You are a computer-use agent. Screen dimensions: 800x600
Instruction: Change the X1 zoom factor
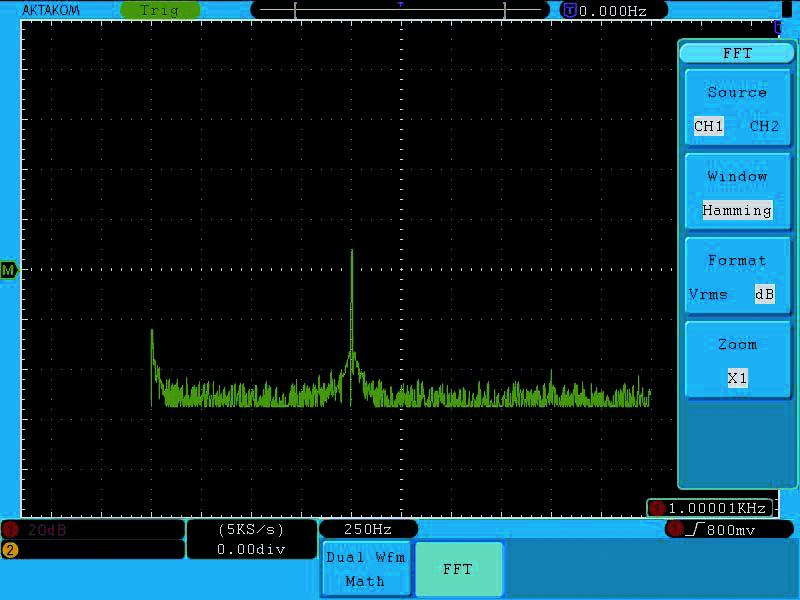(737, 378)
